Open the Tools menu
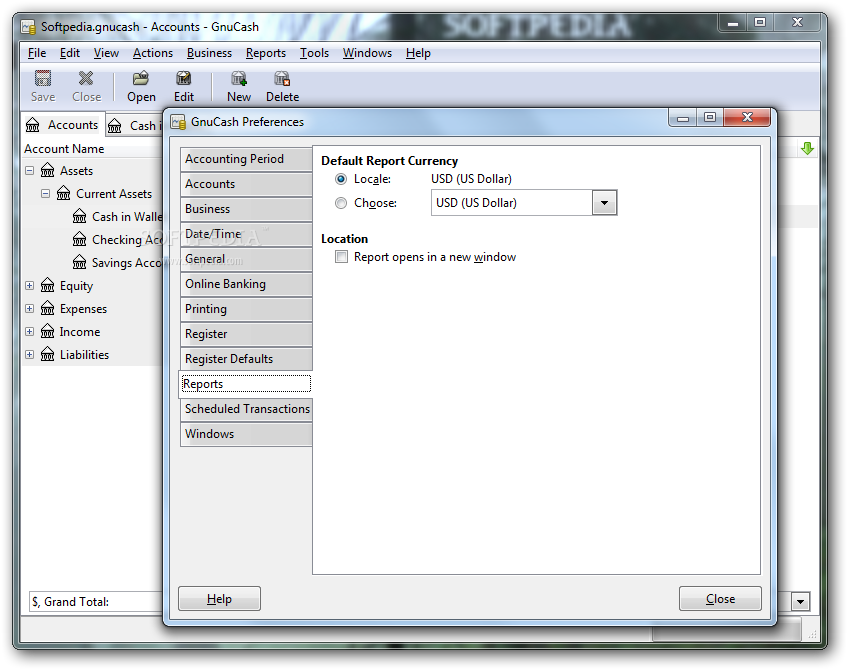The width and height of the screenshot is (848, 670). (315, 53)
